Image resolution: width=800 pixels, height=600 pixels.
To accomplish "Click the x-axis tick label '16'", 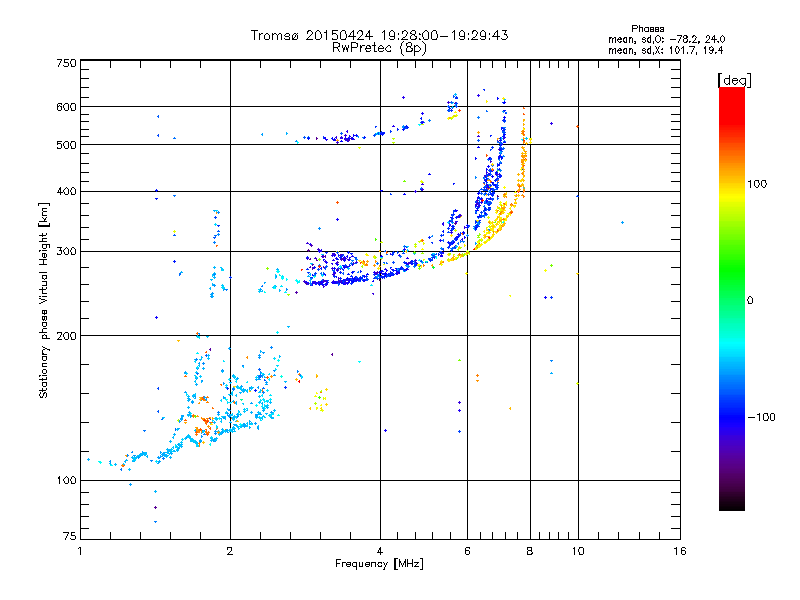I will point(680,551).
